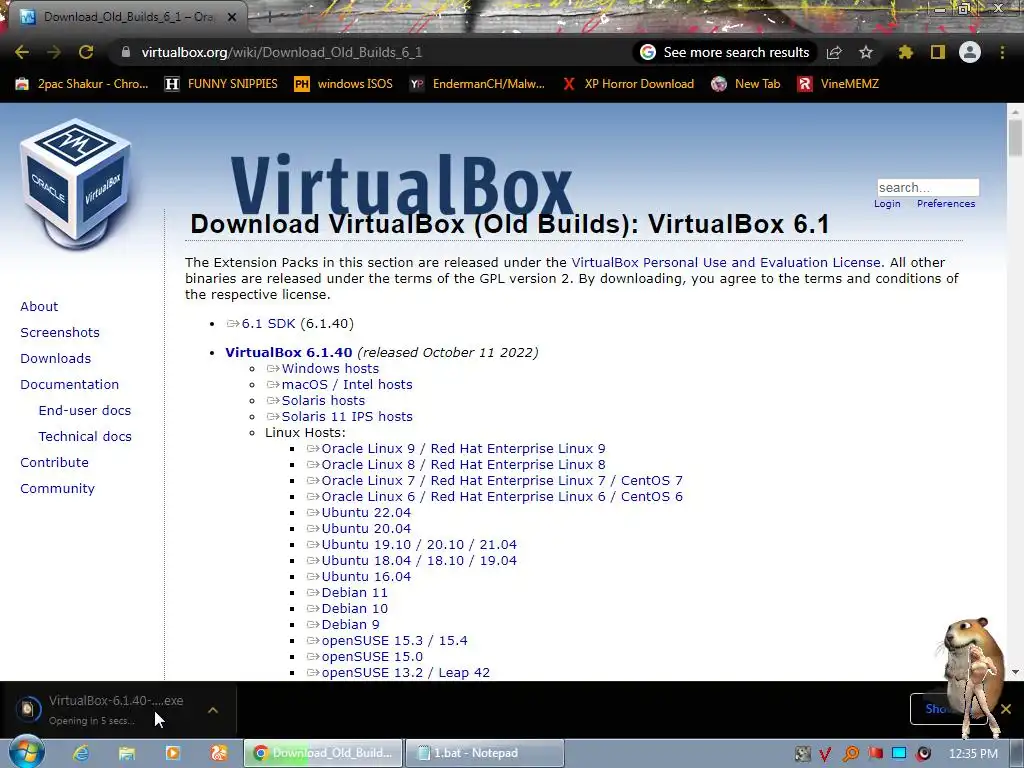Download the macOS / Intel hosts build
Image resolution: width=1024 pixels, height=768 pixels.
tap(340, 385)
